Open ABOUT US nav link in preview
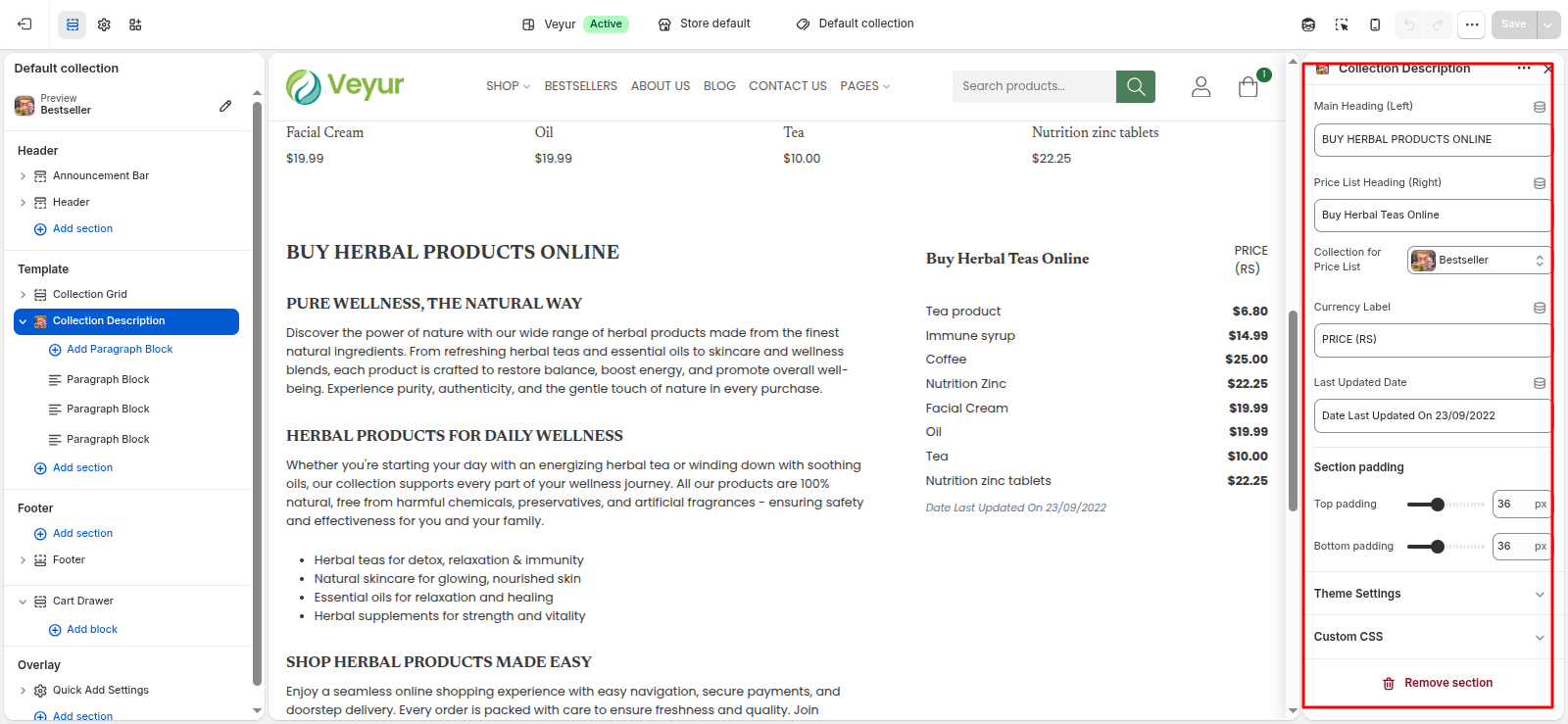 point(661,86)
